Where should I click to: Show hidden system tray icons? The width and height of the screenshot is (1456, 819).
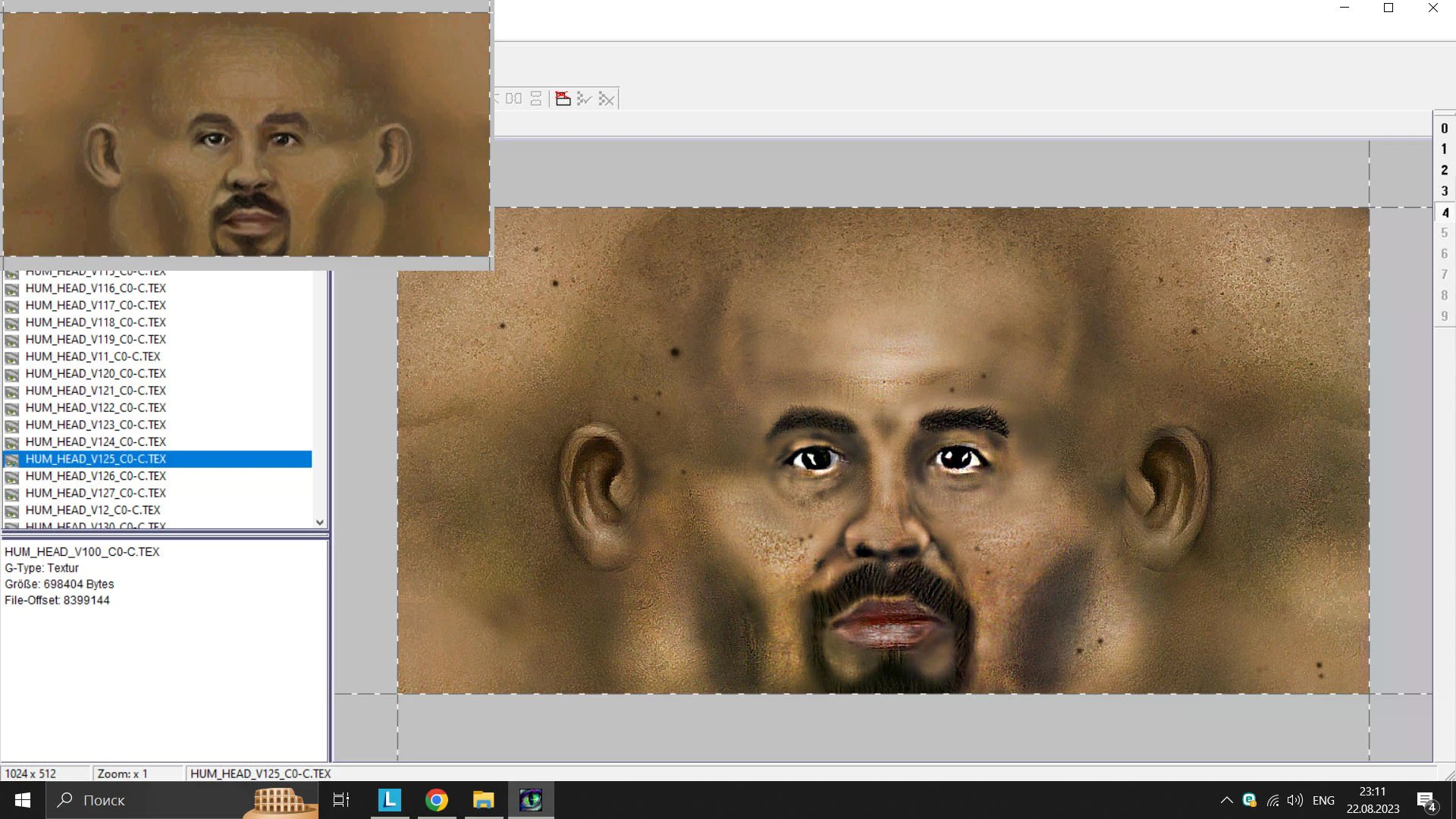(x=1226, y=800)
